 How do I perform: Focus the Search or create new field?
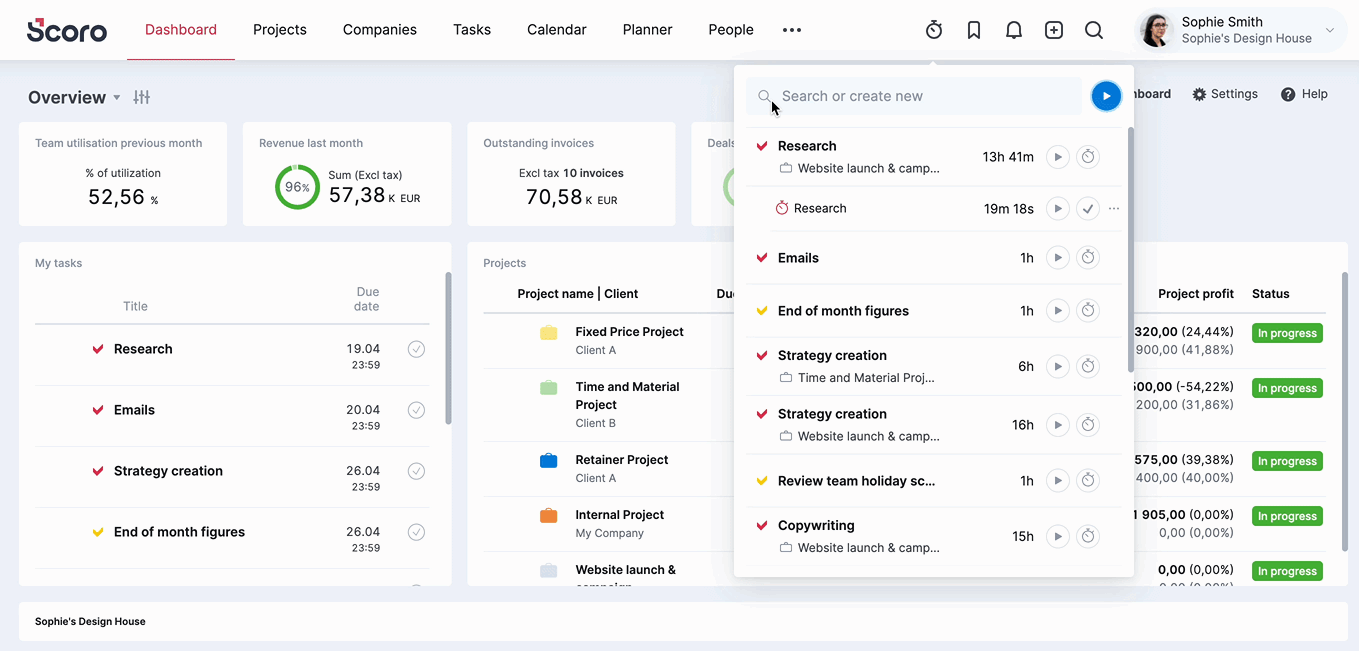click(914, 96)
